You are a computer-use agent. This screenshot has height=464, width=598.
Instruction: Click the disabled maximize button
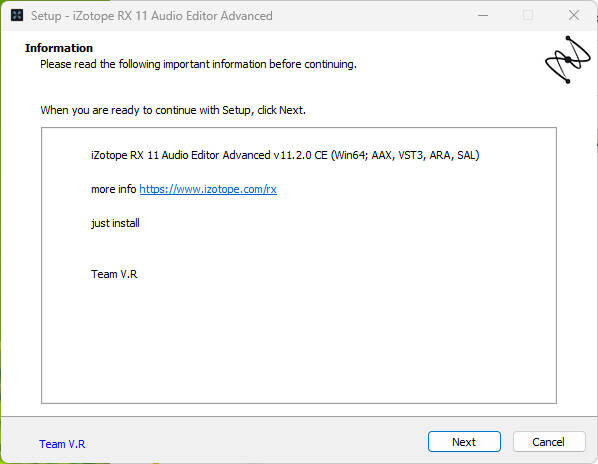click(x=528, y=16)
